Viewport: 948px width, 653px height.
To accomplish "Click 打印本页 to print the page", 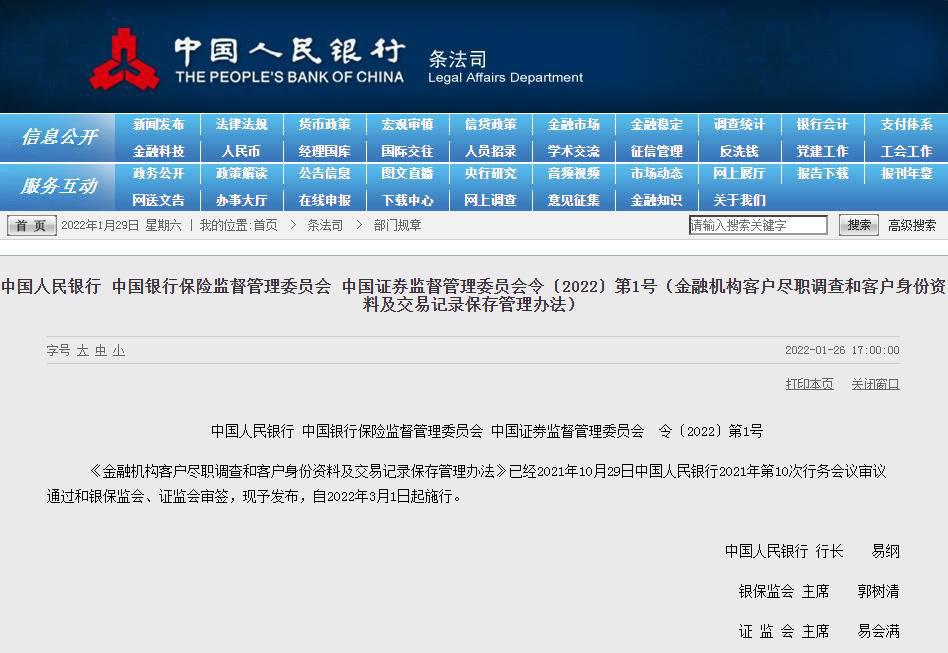I will coord(809,384).
